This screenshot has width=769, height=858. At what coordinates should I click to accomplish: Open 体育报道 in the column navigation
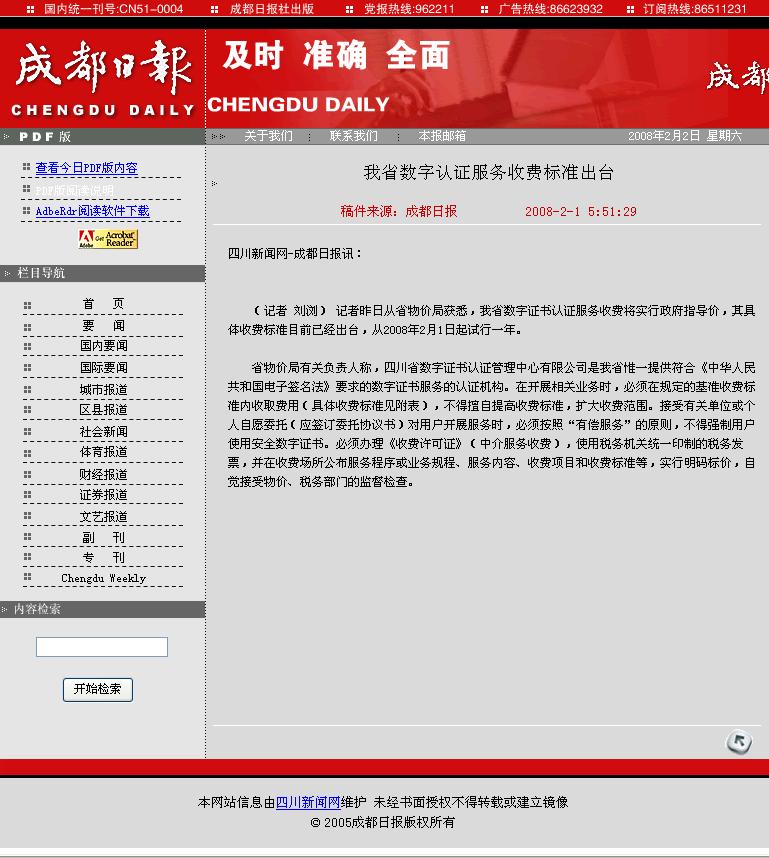click(104, 452)
